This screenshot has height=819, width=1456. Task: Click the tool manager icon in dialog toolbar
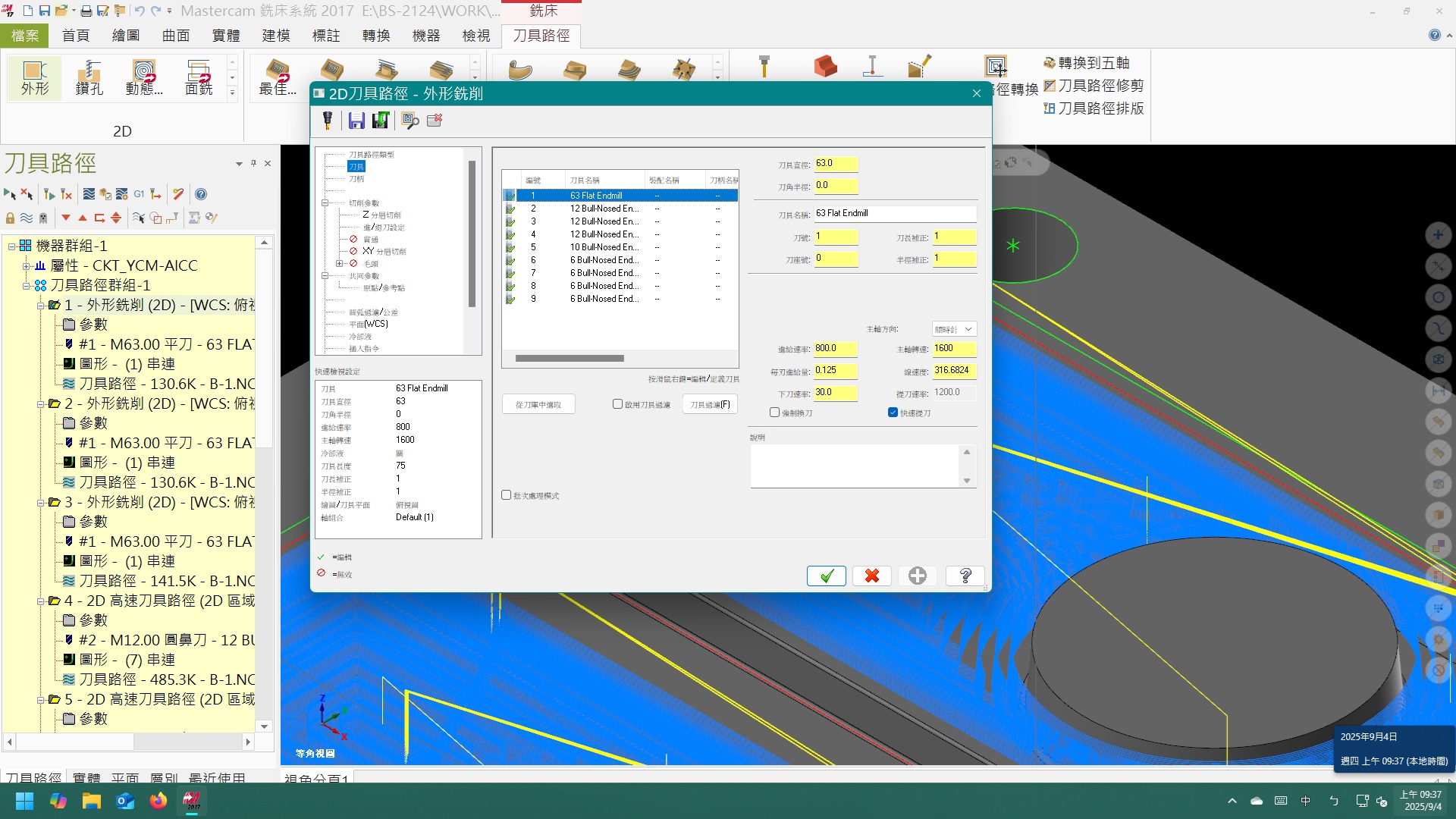coord(328,121)
